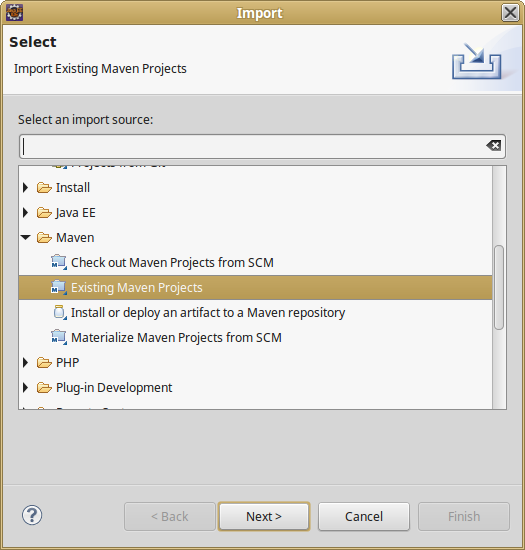Screen dimensions: 525x550
Task: Click the Install or deploy artifact jar icon
Action: pyautogui.click(x=60, y=313)
